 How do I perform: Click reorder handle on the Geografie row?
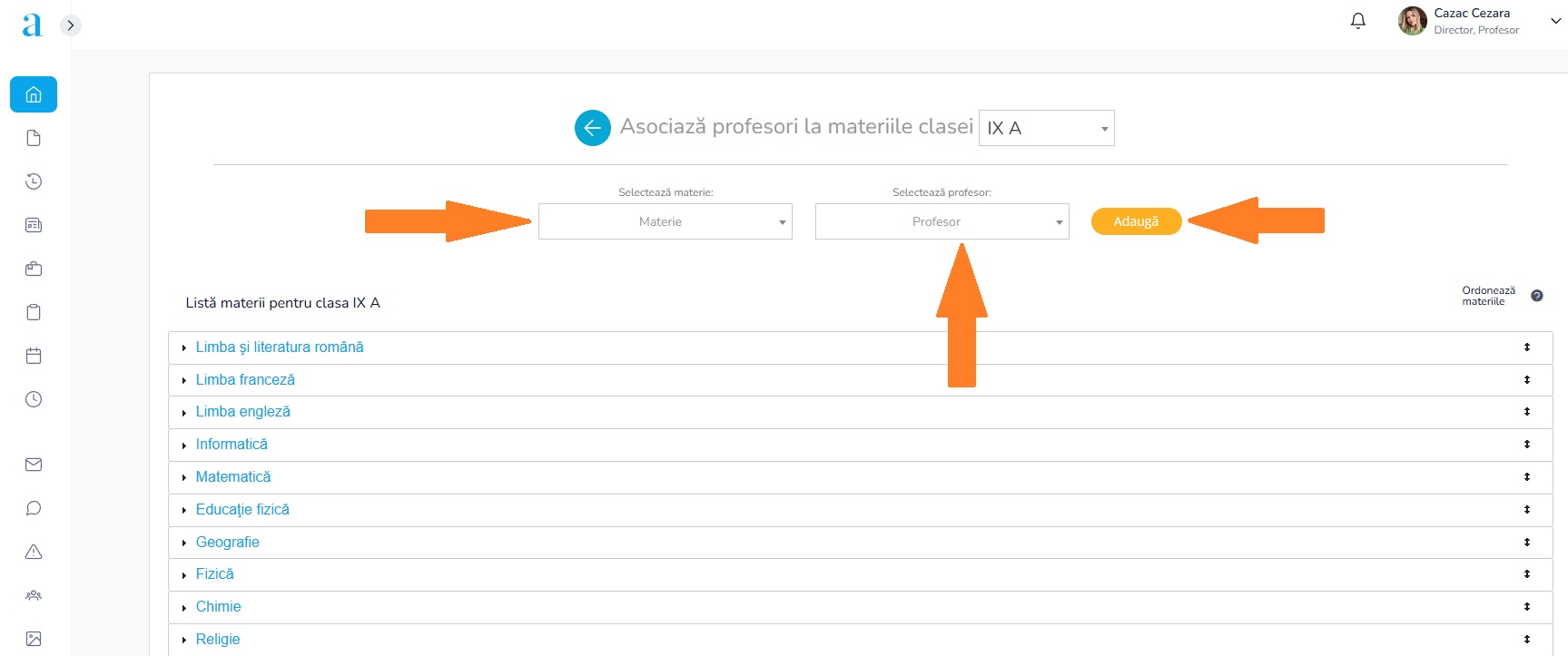[x=1527, y=543]
